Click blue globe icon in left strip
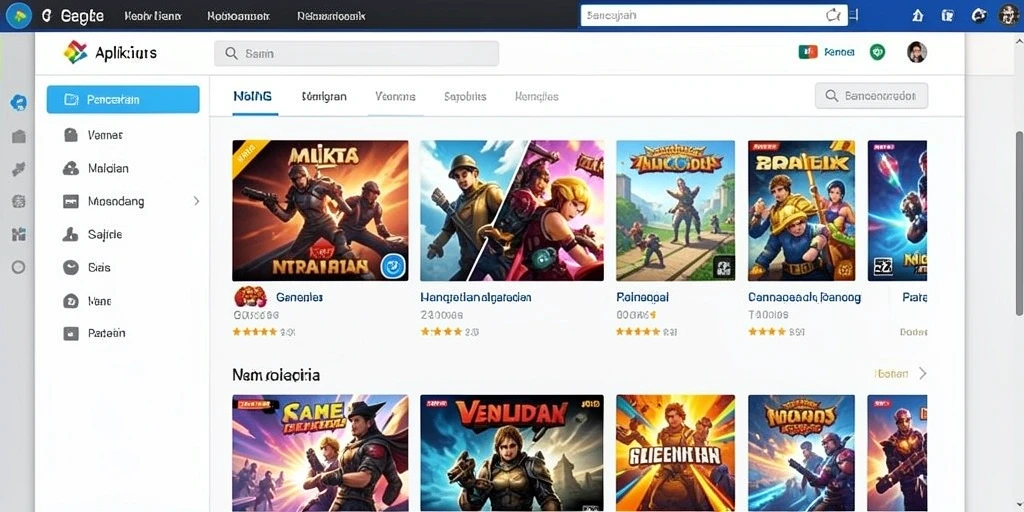1024x512 pixels. pos(19,103)
